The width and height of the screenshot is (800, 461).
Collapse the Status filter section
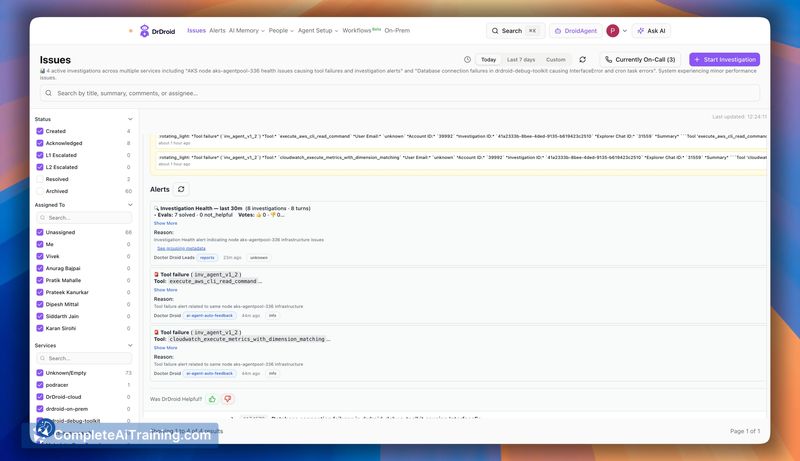[x=130, y=119]
